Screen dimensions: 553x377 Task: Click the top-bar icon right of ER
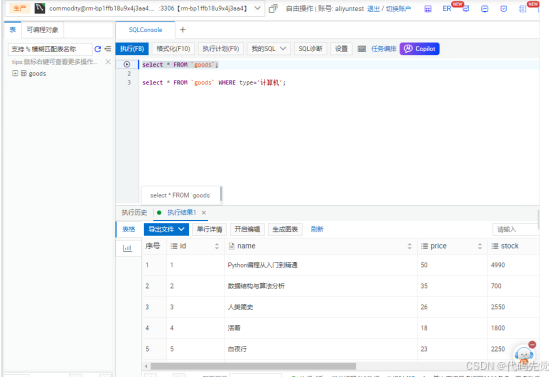(x=466, y=9)
